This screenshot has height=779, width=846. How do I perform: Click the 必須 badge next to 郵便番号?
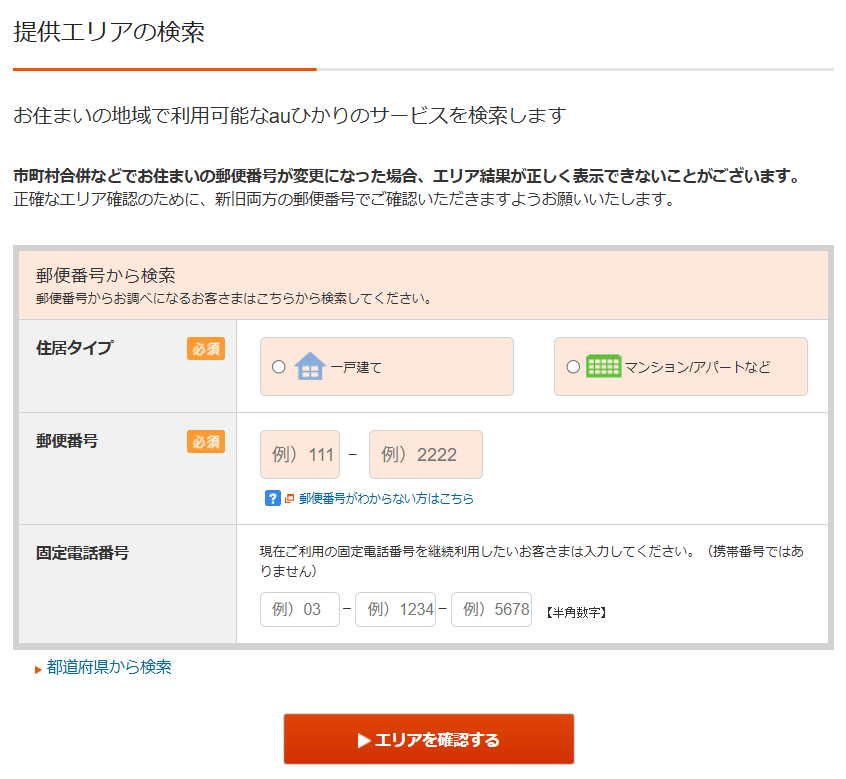click(206, 442)
